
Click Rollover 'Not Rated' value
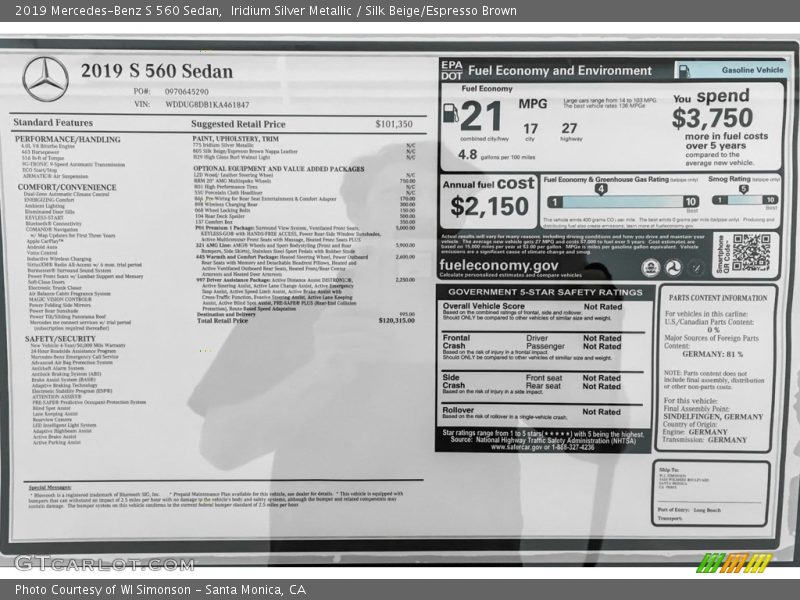pyautogui.click(x=602, y=412)
